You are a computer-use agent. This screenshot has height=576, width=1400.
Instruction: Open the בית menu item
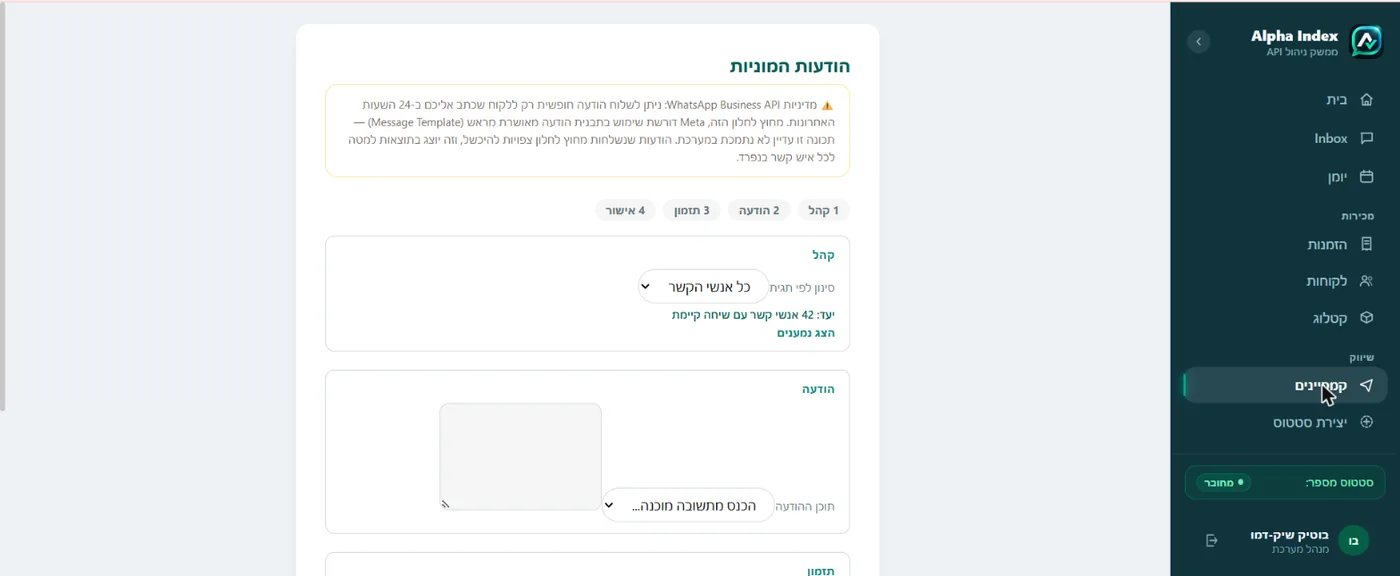click(x=1285, y=100)
